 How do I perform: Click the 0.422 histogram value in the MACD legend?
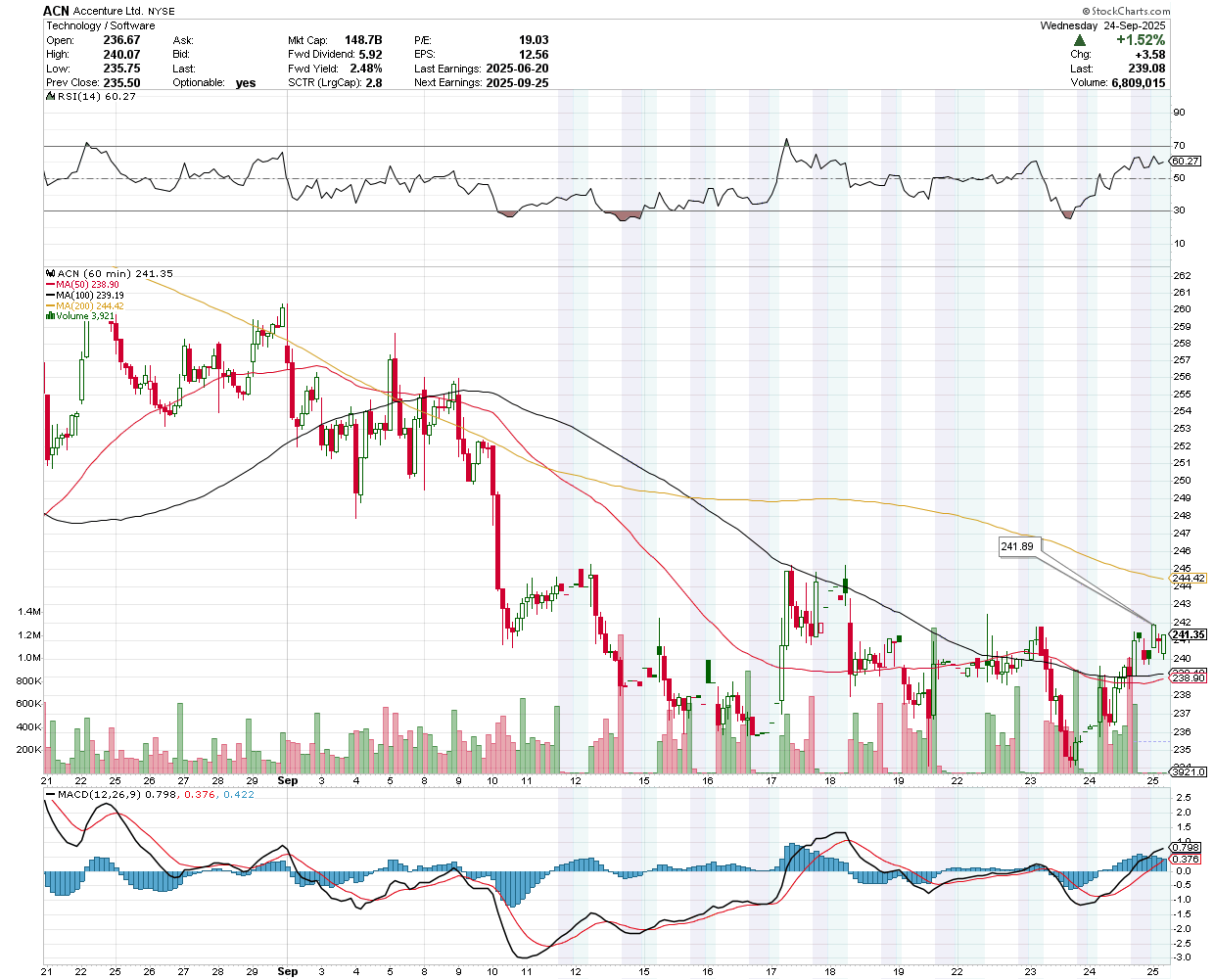[239, 794]
